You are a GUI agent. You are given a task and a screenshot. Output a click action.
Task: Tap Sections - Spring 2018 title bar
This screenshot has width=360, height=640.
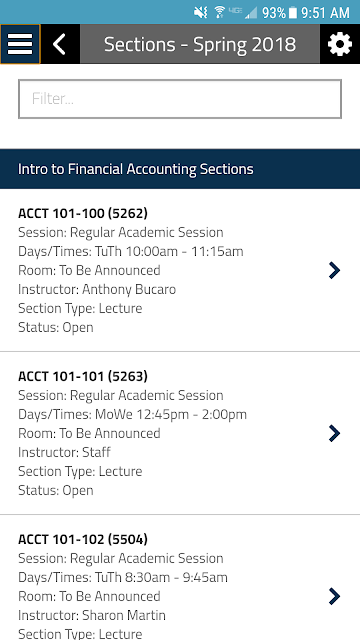(200, 44)
